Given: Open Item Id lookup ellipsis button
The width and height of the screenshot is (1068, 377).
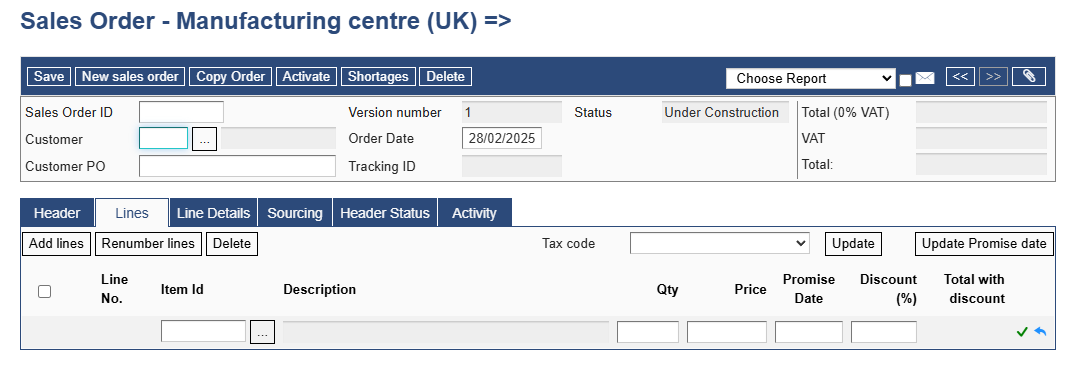Looking at the screenshot, I should [262, 332].
